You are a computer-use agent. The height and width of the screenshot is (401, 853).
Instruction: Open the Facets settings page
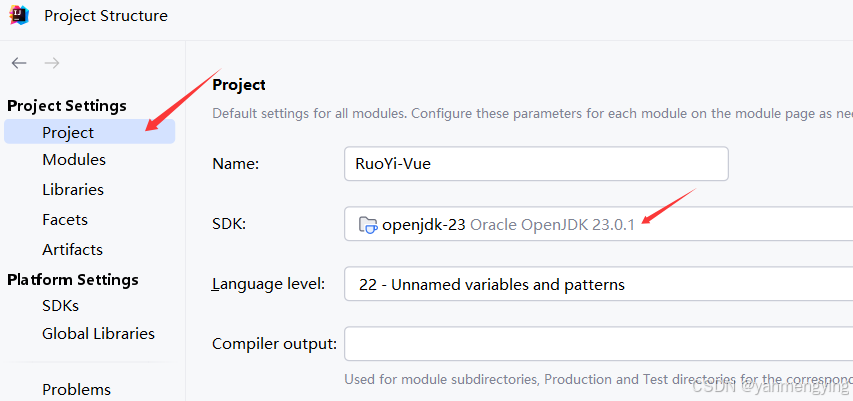click(x=65, y=219)
